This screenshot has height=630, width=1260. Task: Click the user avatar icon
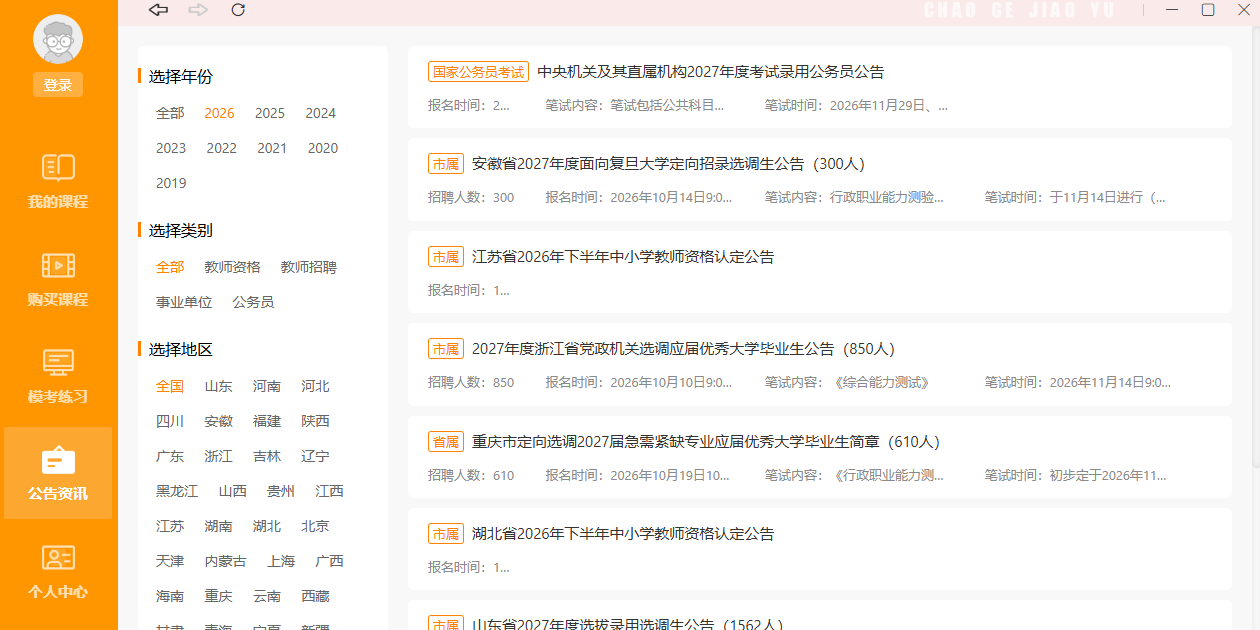58,40
